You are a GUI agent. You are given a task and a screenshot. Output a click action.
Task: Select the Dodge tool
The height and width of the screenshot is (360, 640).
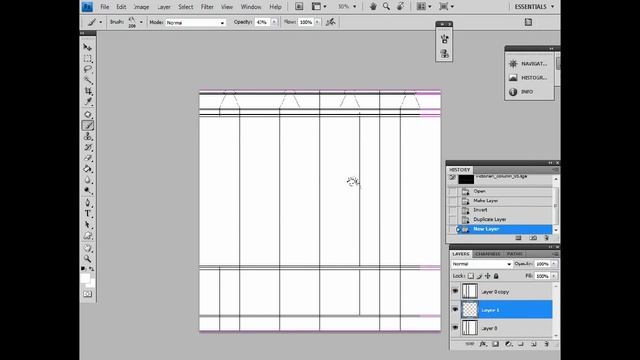[x=87, y=190]
